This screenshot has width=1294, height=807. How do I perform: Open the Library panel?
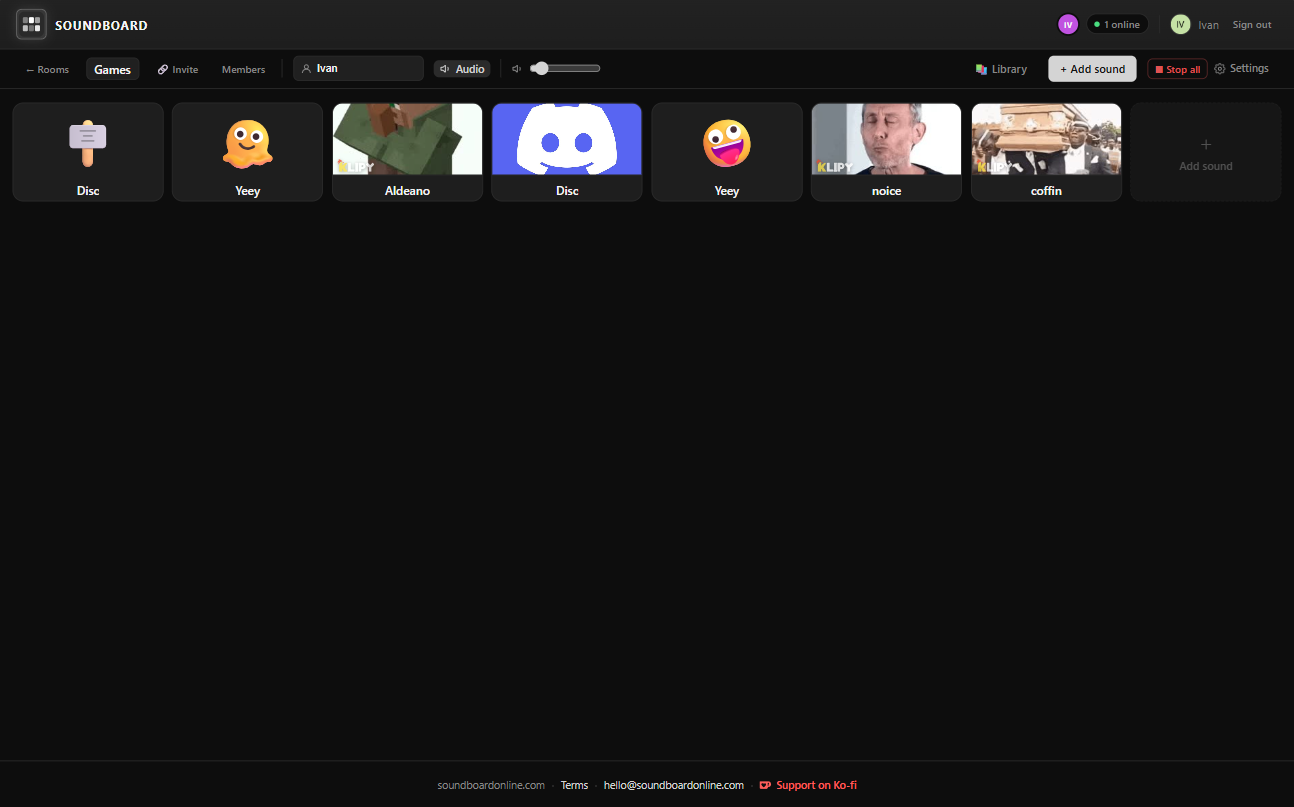coord(1000,68)
